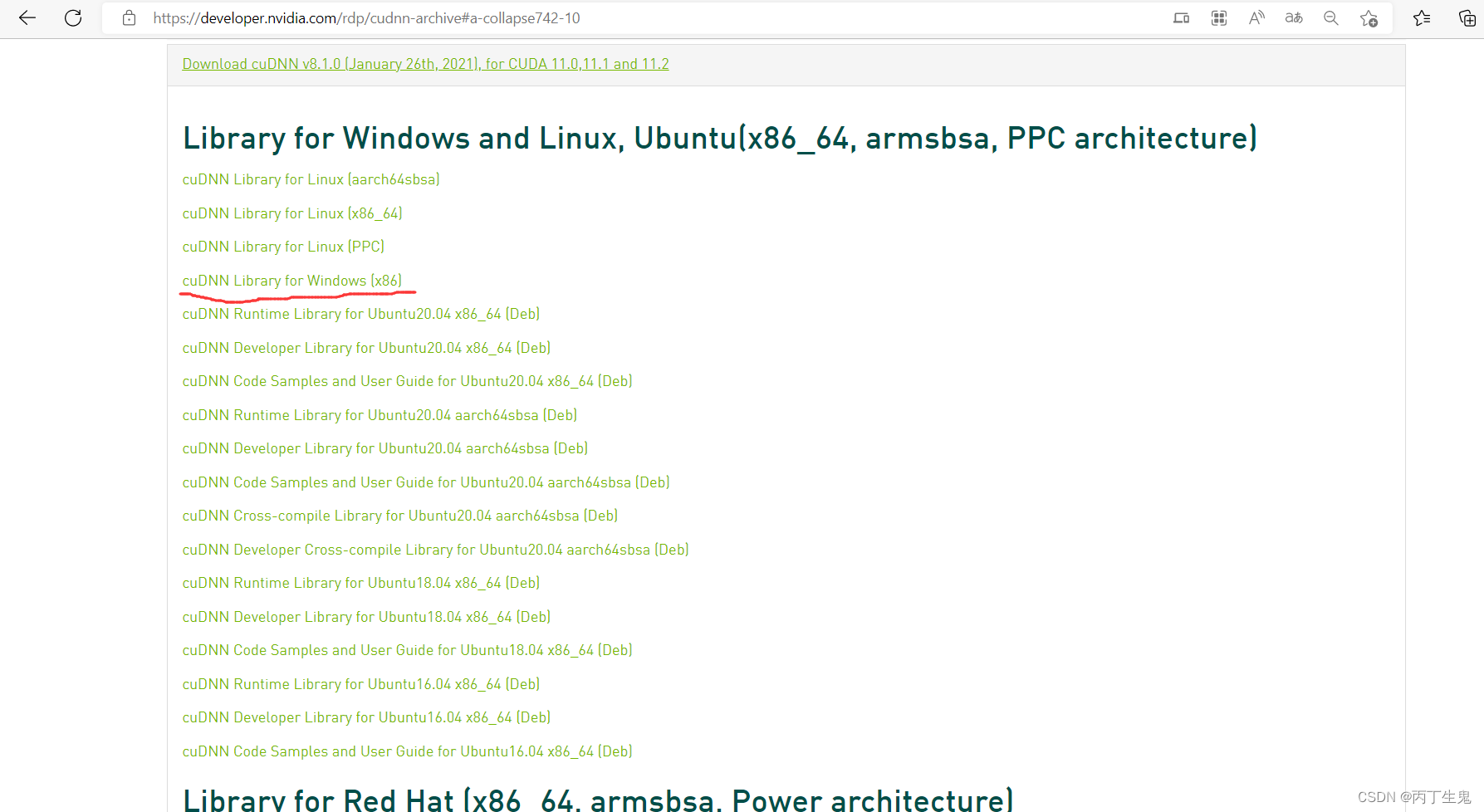The height and width of the screenshot is (812, 1484).
Task: Click heading Library for Red Hat
Action: click(x=598, y=800)
